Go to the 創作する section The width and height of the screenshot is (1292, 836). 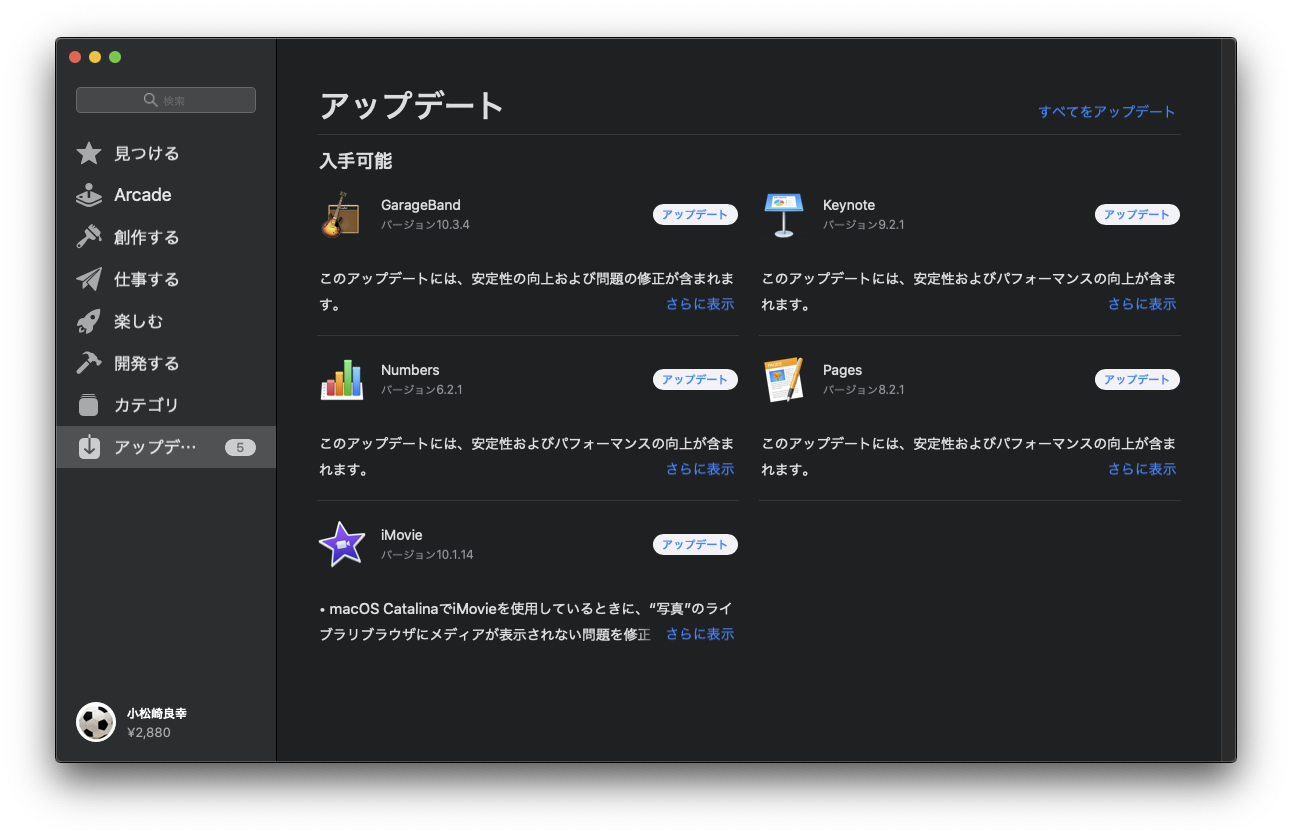166,237
